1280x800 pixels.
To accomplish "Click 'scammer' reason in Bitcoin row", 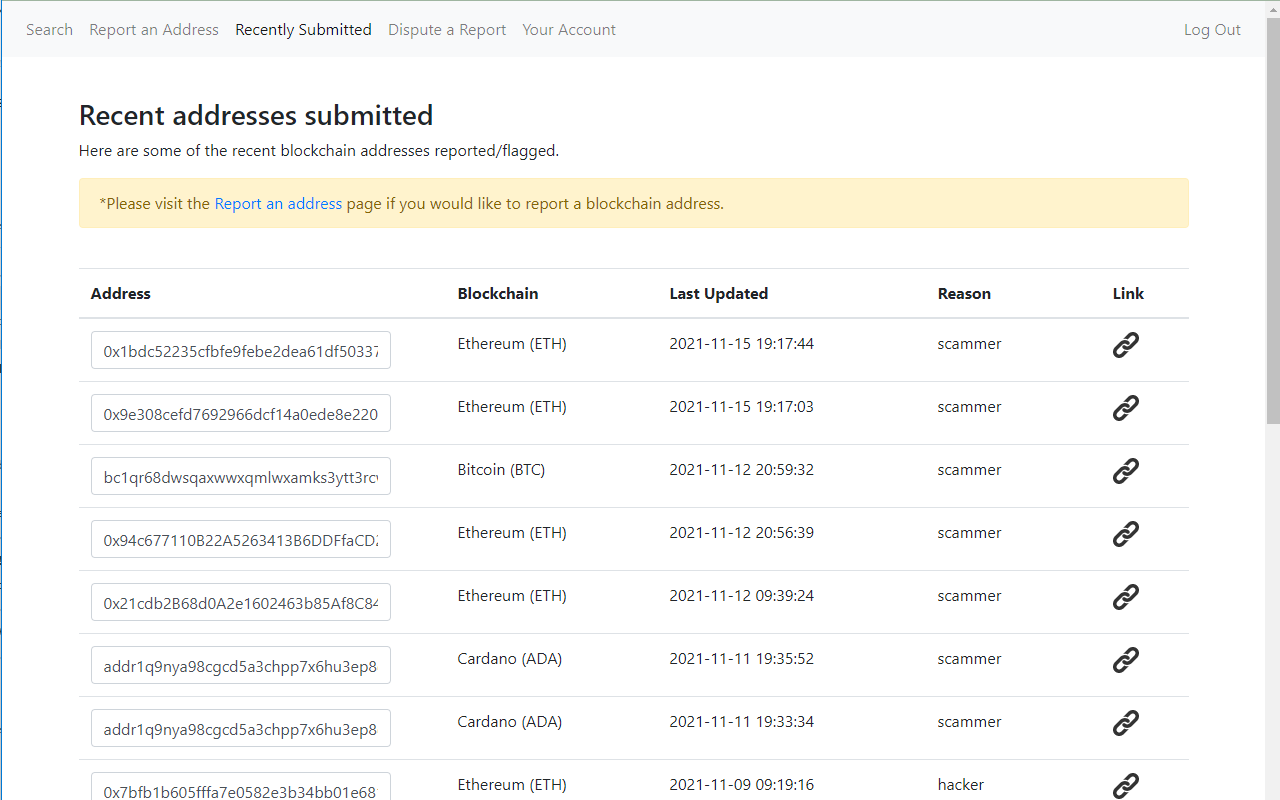I will [969, 470].
